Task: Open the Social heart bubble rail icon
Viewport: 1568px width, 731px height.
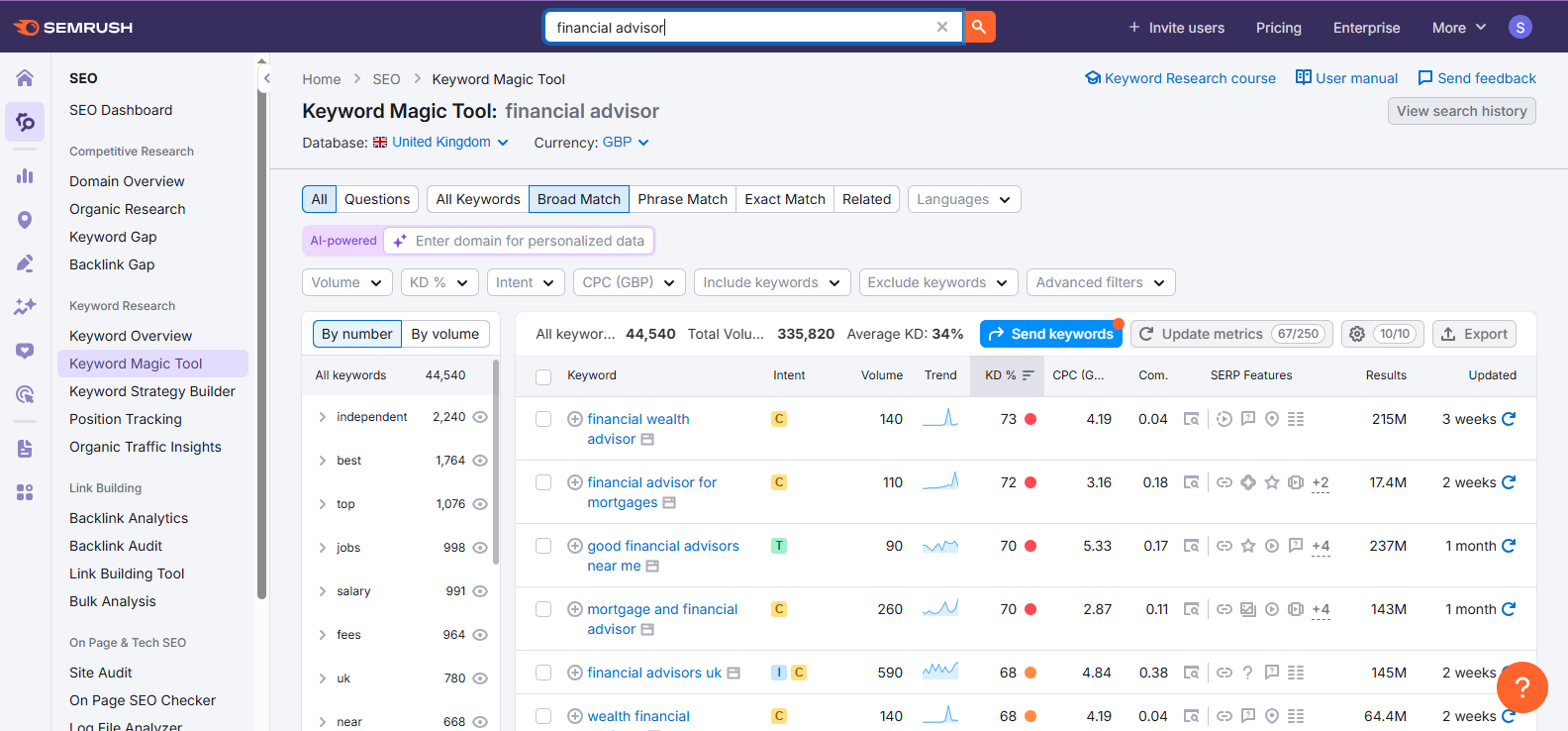Action: point(25,351)
